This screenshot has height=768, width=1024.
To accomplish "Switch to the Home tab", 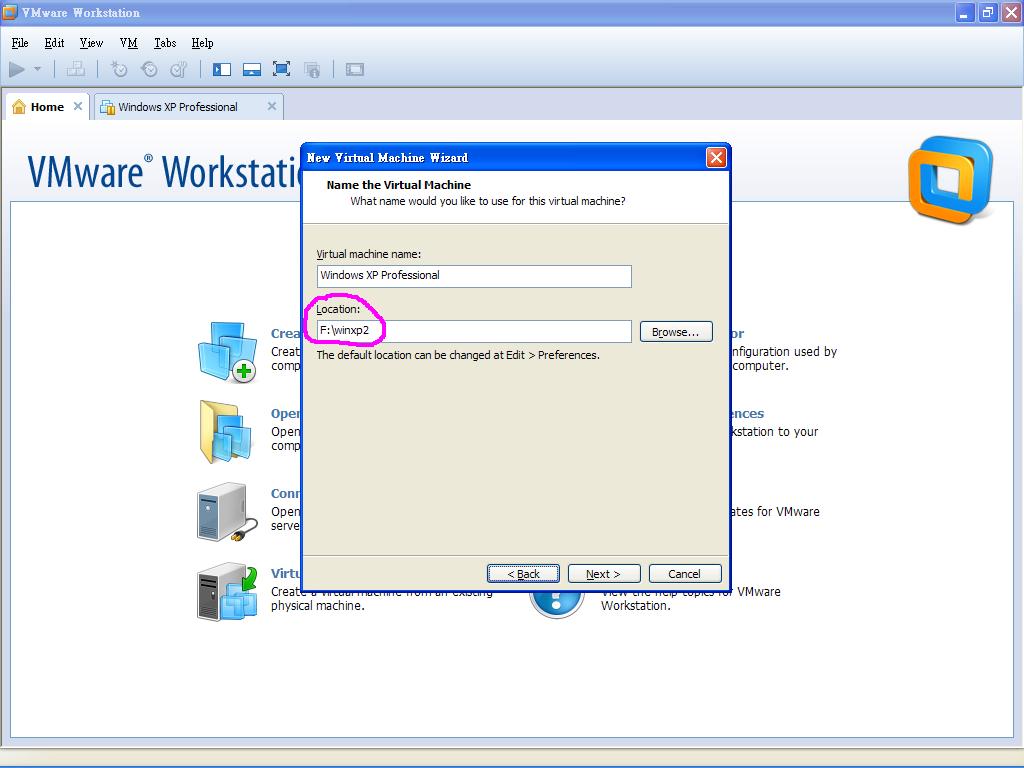I will click(48, 107).
